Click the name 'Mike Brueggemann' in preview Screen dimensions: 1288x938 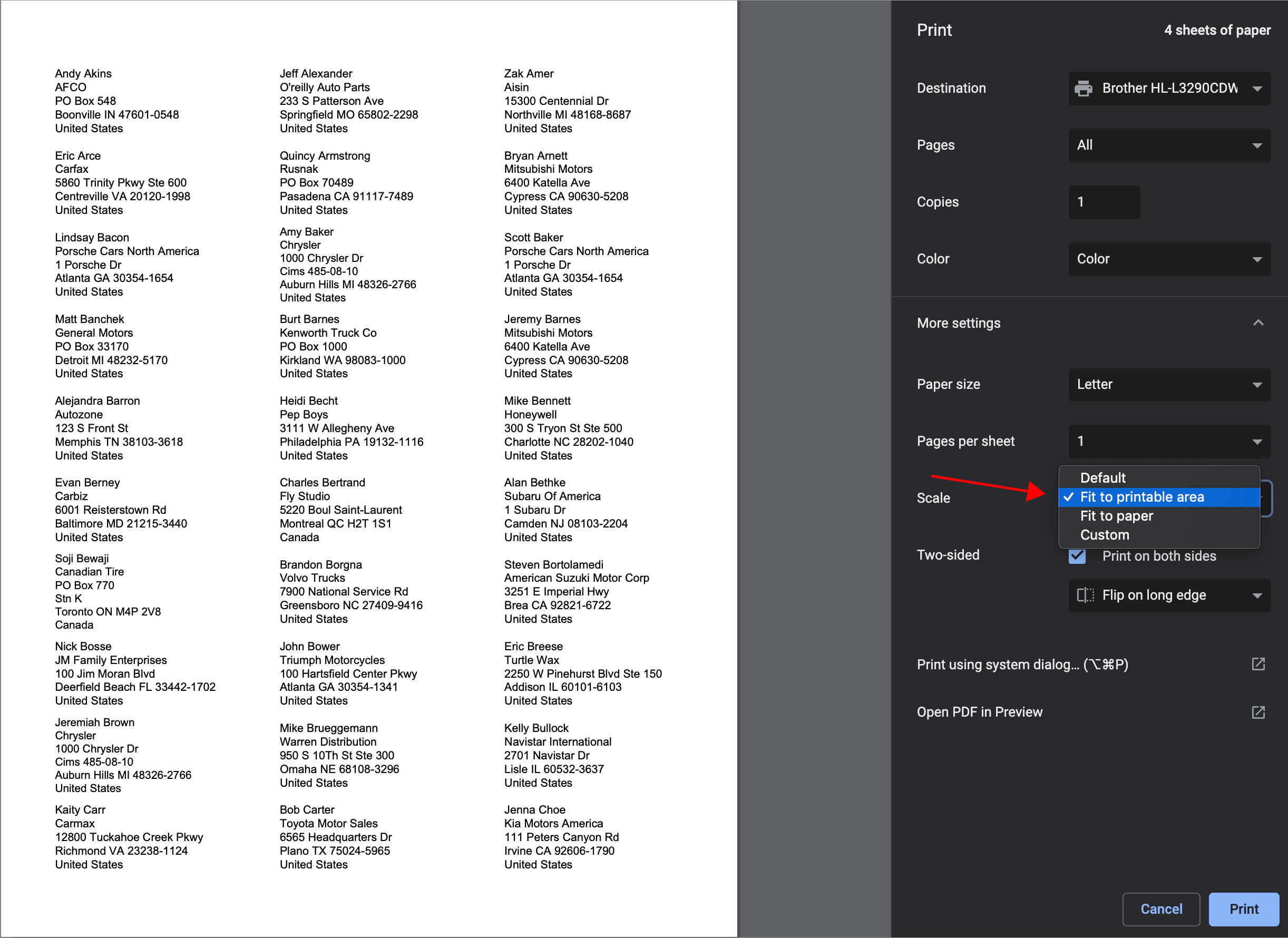329,728
